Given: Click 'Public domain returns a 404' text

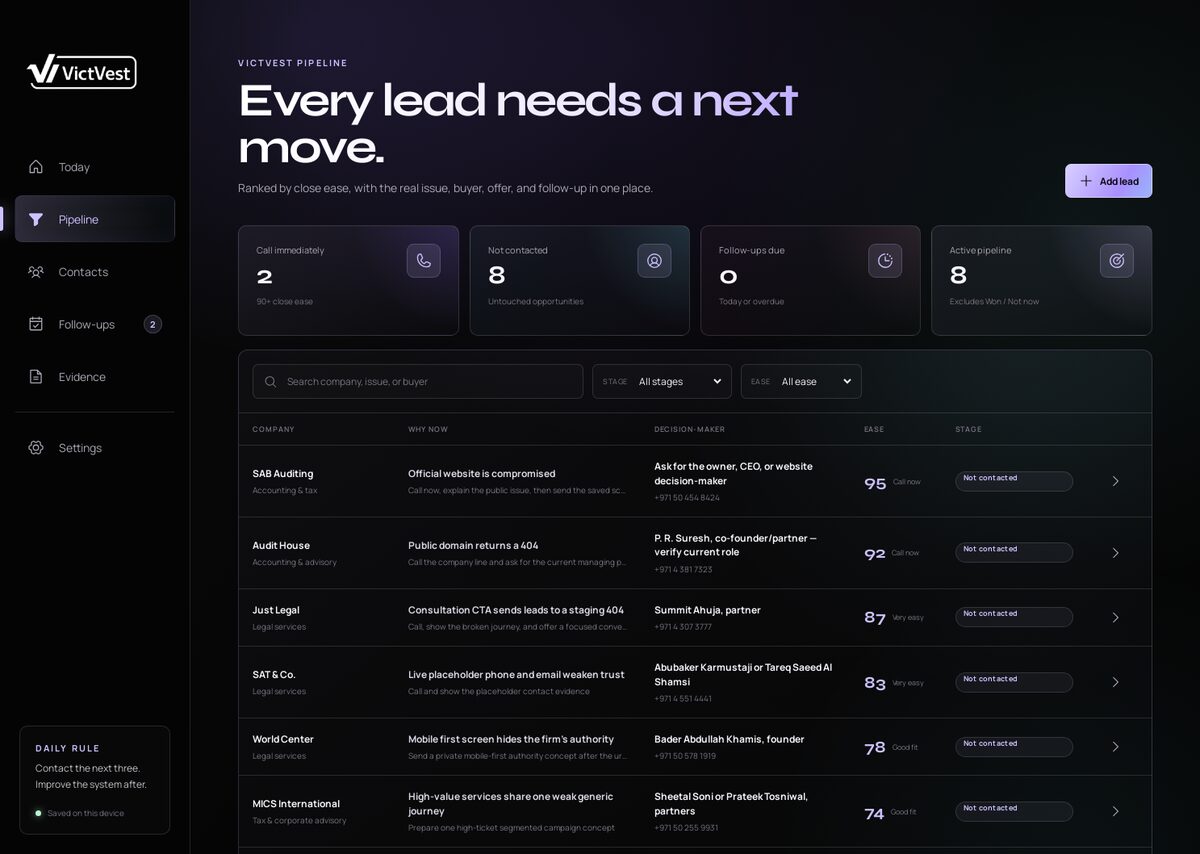Looking at the screenshot, I should tap(473, 546).
